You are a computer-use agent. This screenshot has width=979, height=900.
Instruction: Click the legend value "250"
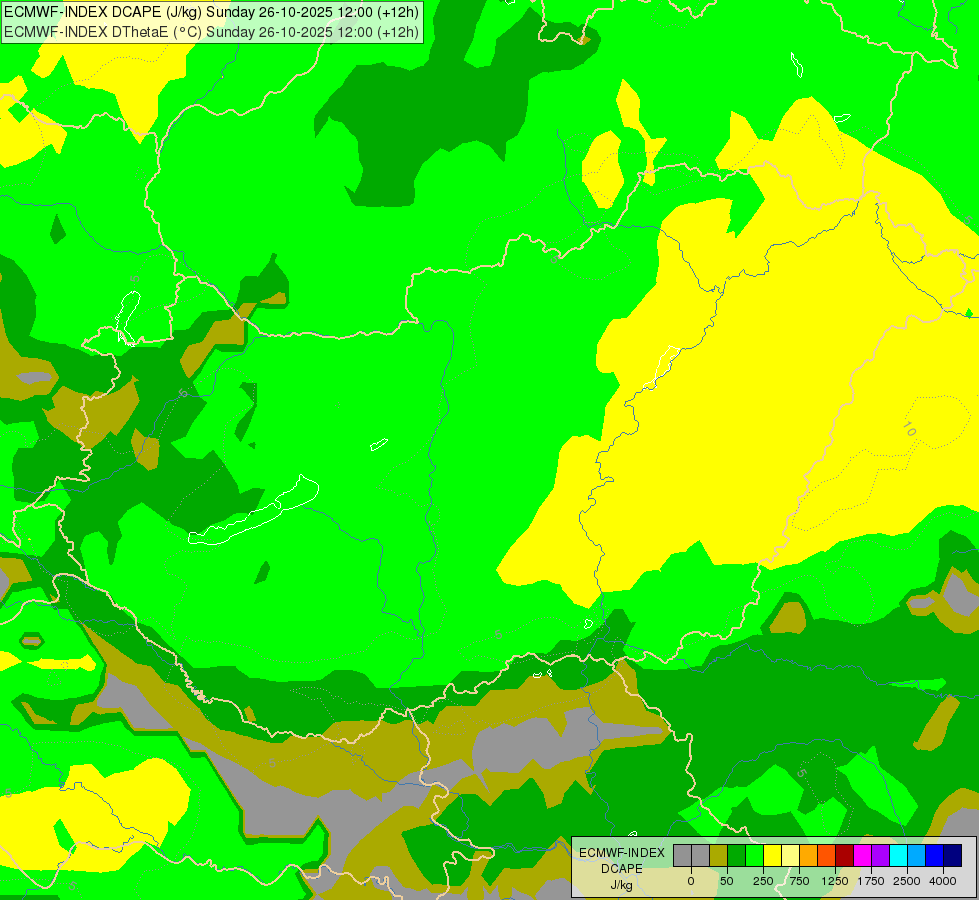click(763, 881)
